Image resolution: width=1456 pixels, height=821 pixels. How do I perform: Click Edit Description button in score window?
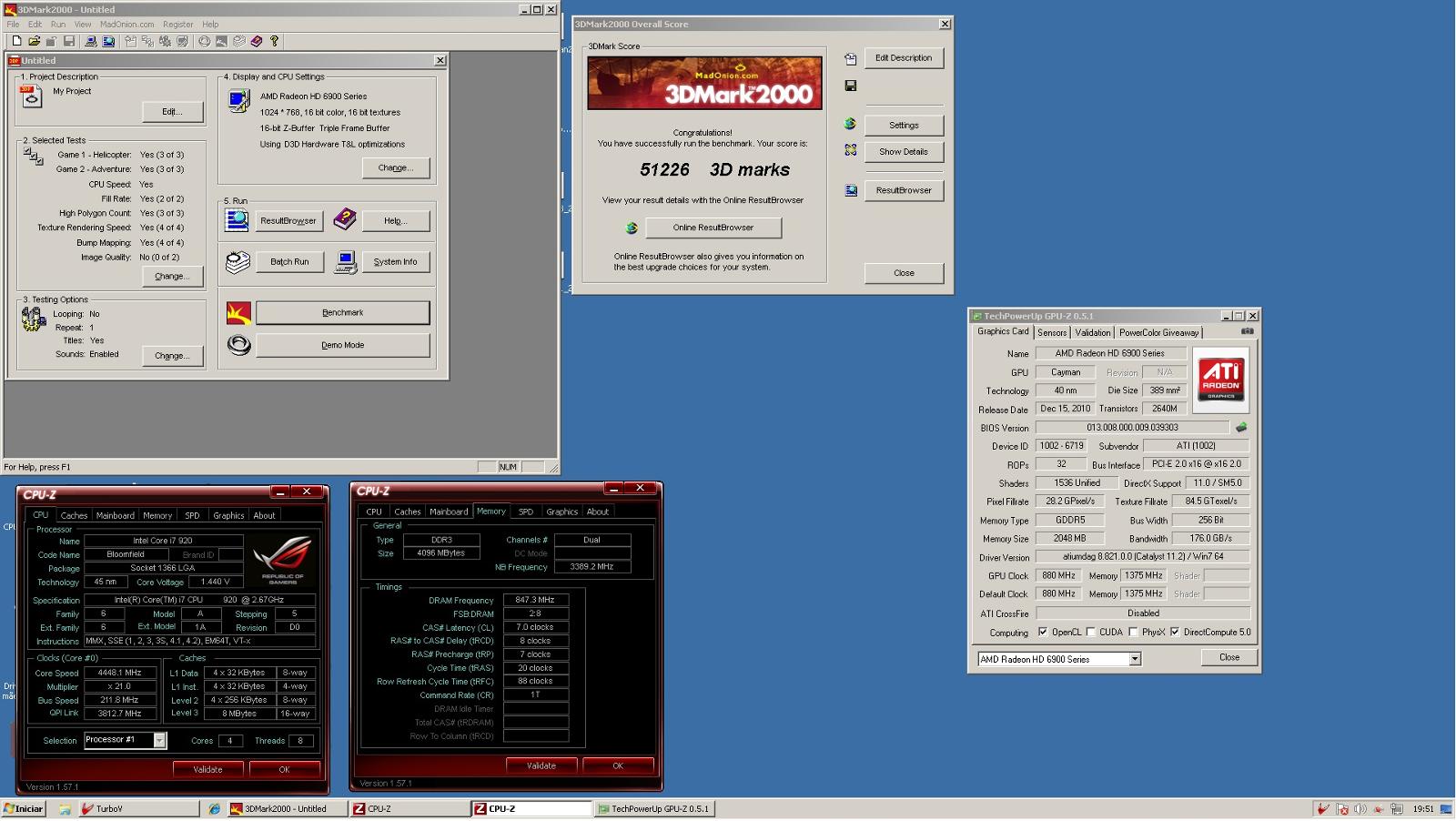(904, 57)
